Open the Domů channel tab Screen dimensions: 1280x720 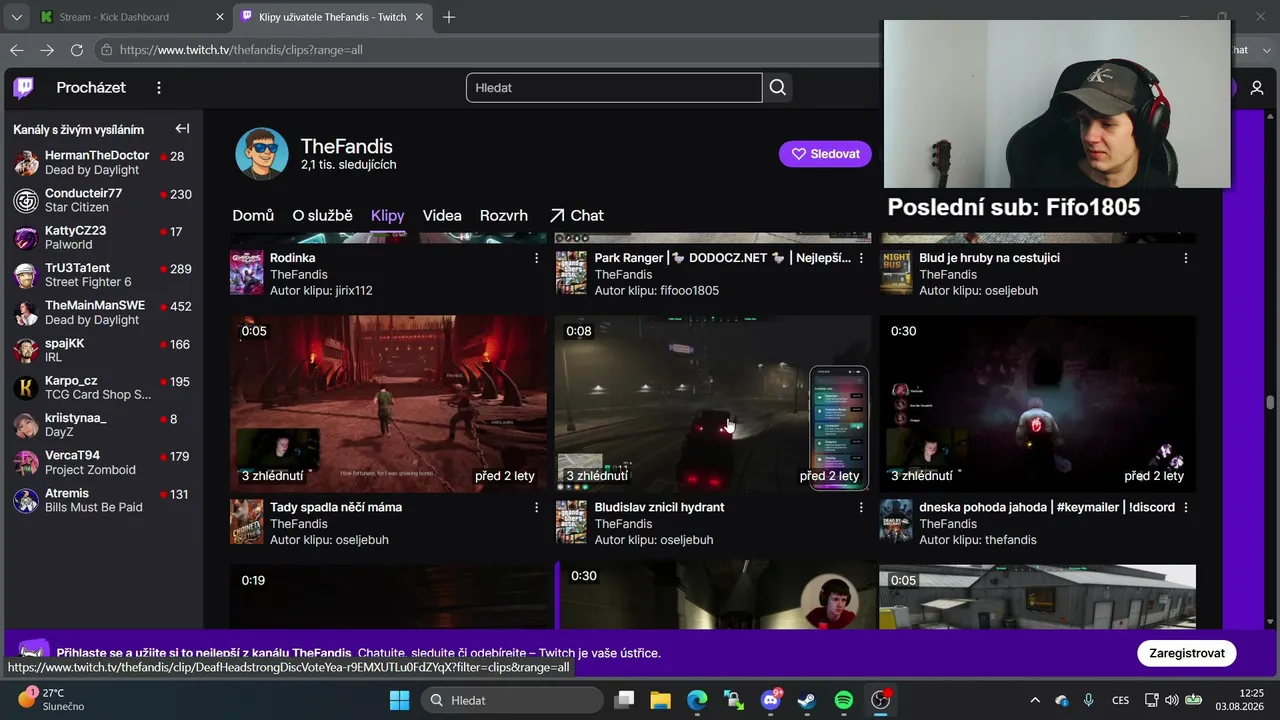click(x=253, y=215)
